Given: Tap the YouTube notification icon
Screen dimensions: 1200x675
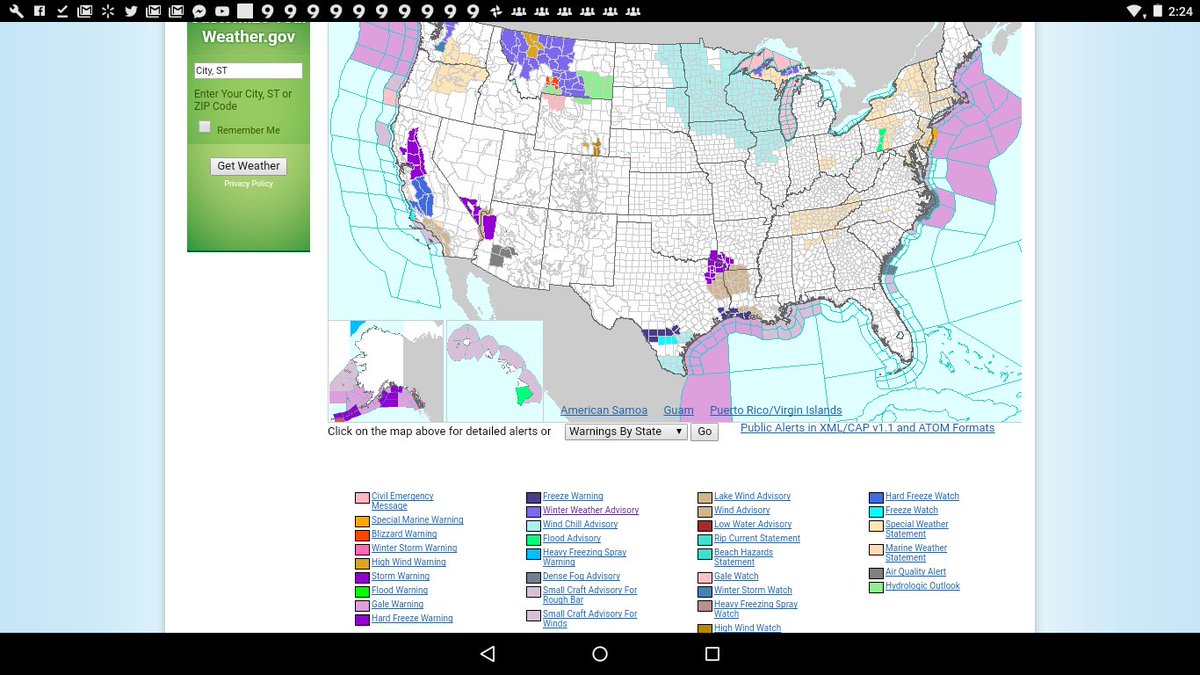Looking at the screenshot, I should (222, 11).
